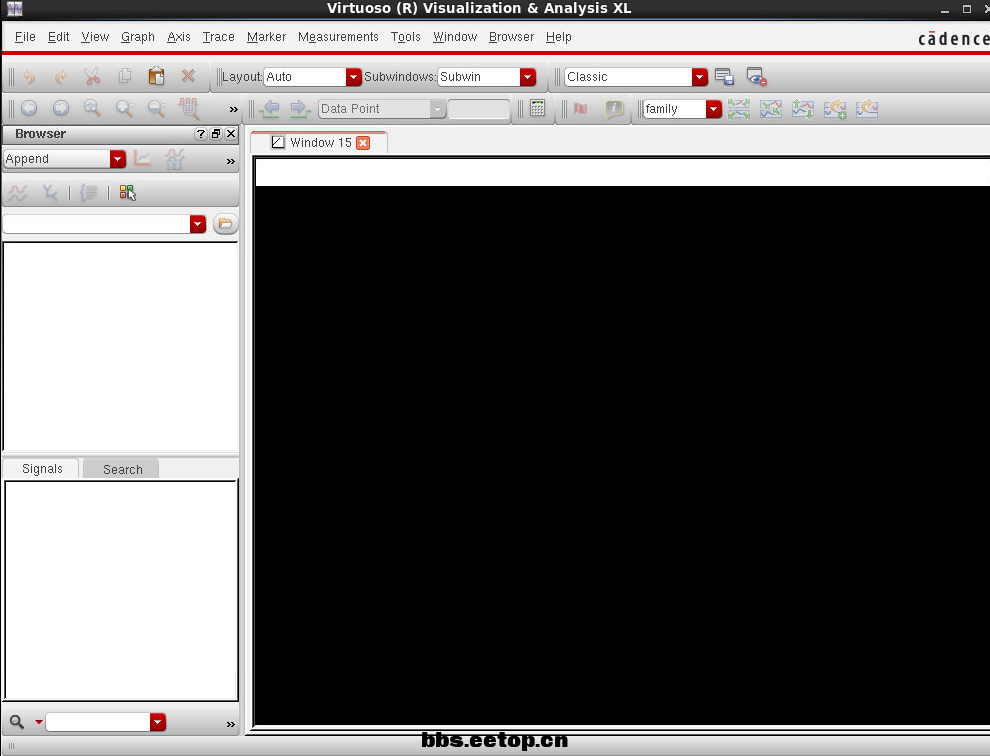Open search options arrow beside magnifier
The width and height of the screenshot is (990, 756).
pyautogui.click(x=39, y=721)
